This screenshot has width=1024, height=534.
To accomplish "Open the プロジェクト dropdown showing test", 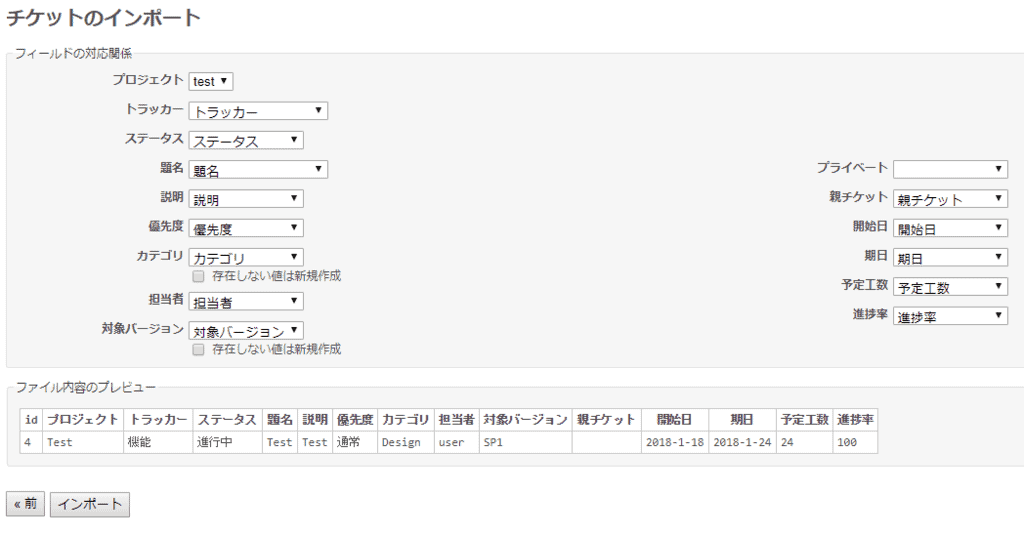I will 211,81.
